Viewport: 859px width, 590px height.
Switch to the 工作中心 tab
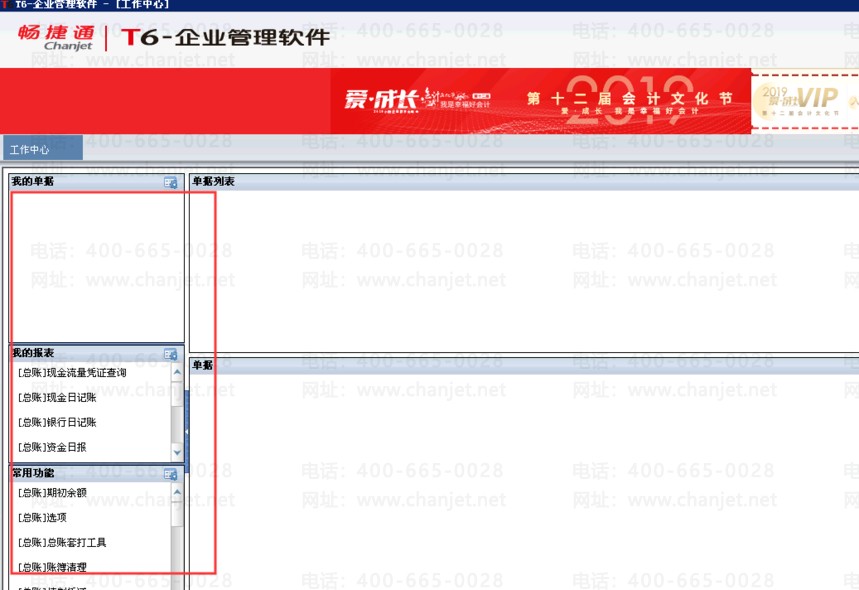[x=43, y=148]
